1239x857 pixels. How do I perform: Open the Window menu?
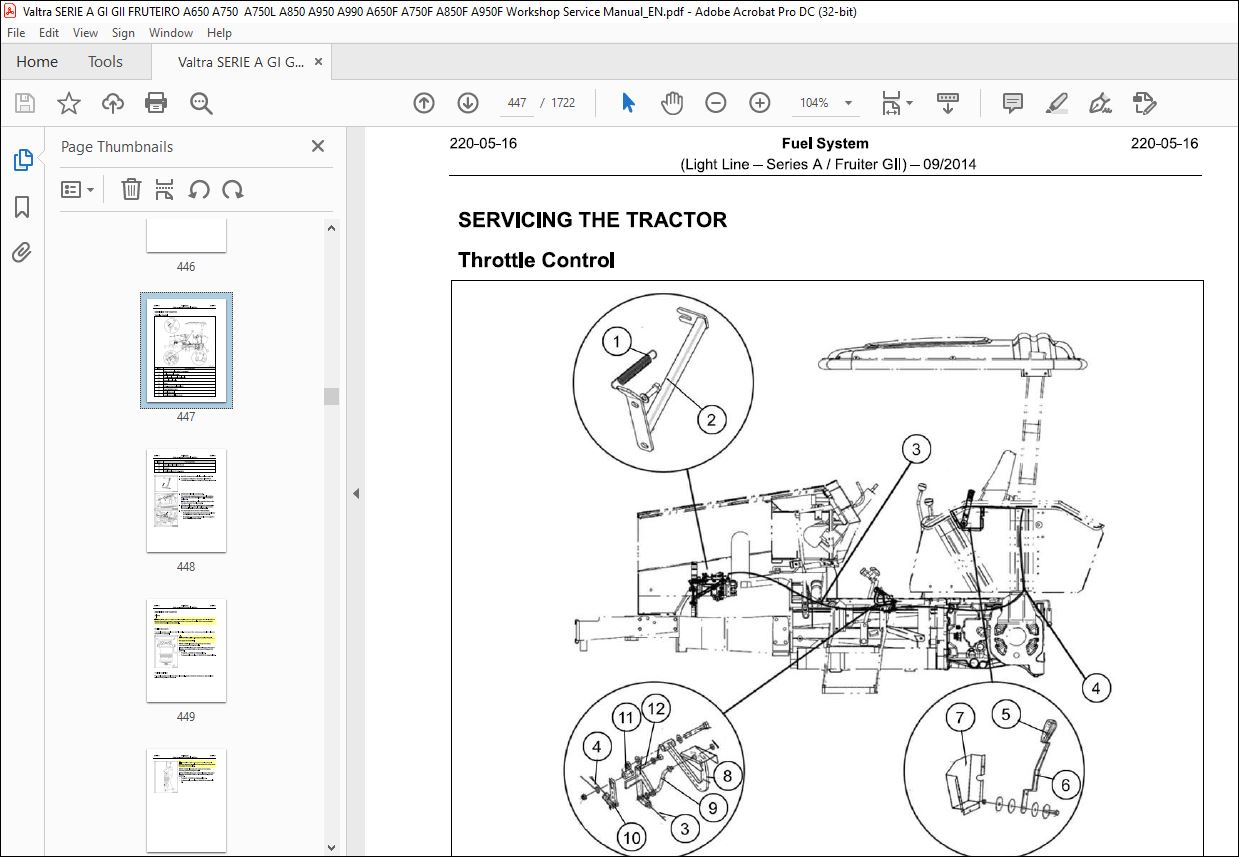[171, 33]
